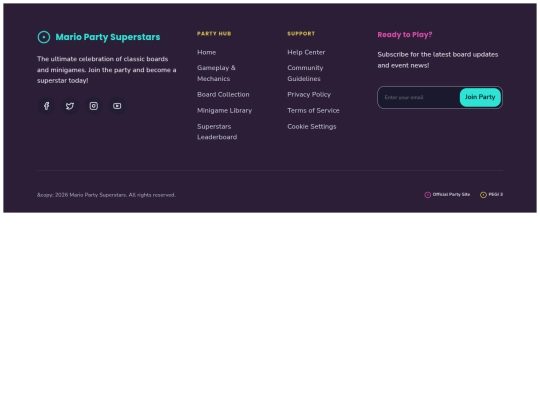Open the Terms of Service link
540x405 pixels.
[x=313, y=111]
